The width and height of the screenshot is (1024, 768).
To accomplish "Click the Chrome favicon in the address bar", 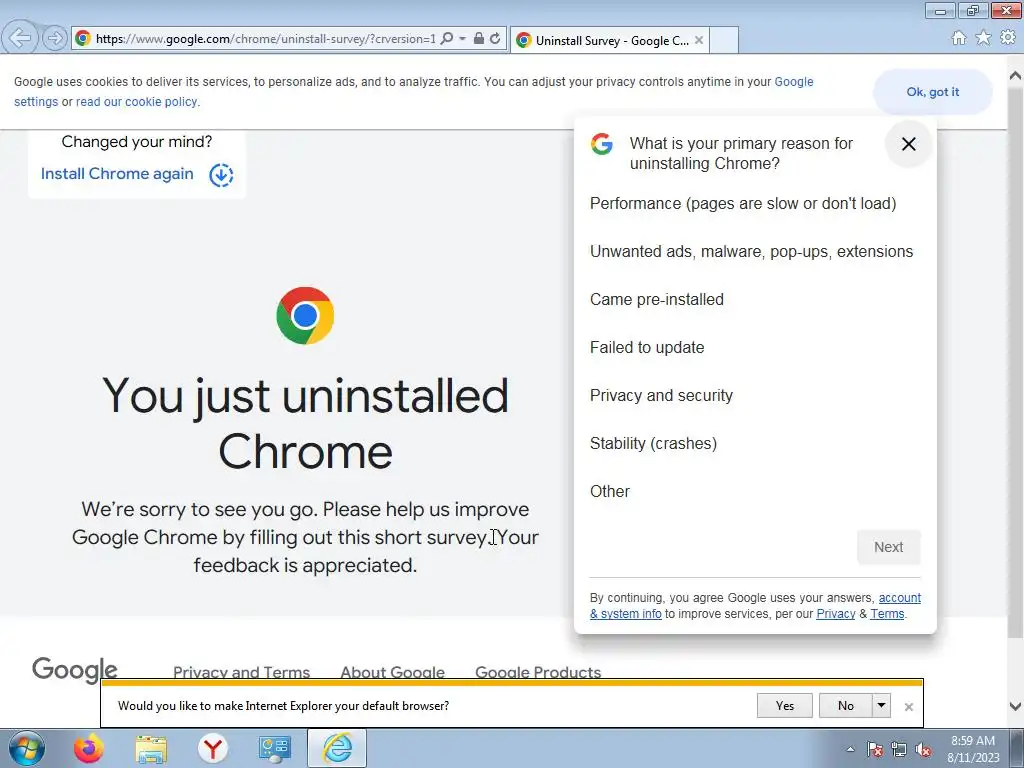I will coord(83,39).
